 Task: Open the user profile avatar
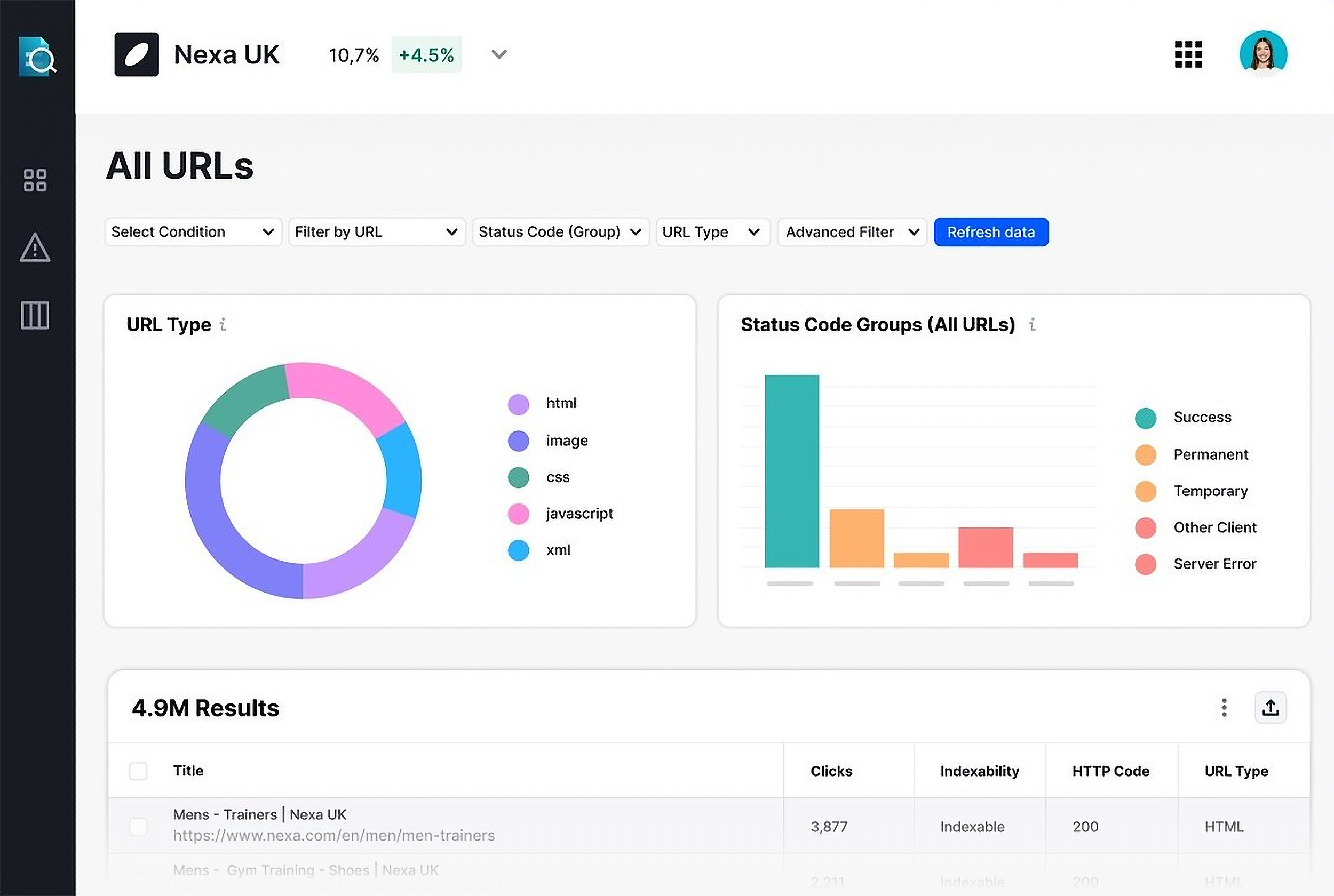tap(1263, 54)
